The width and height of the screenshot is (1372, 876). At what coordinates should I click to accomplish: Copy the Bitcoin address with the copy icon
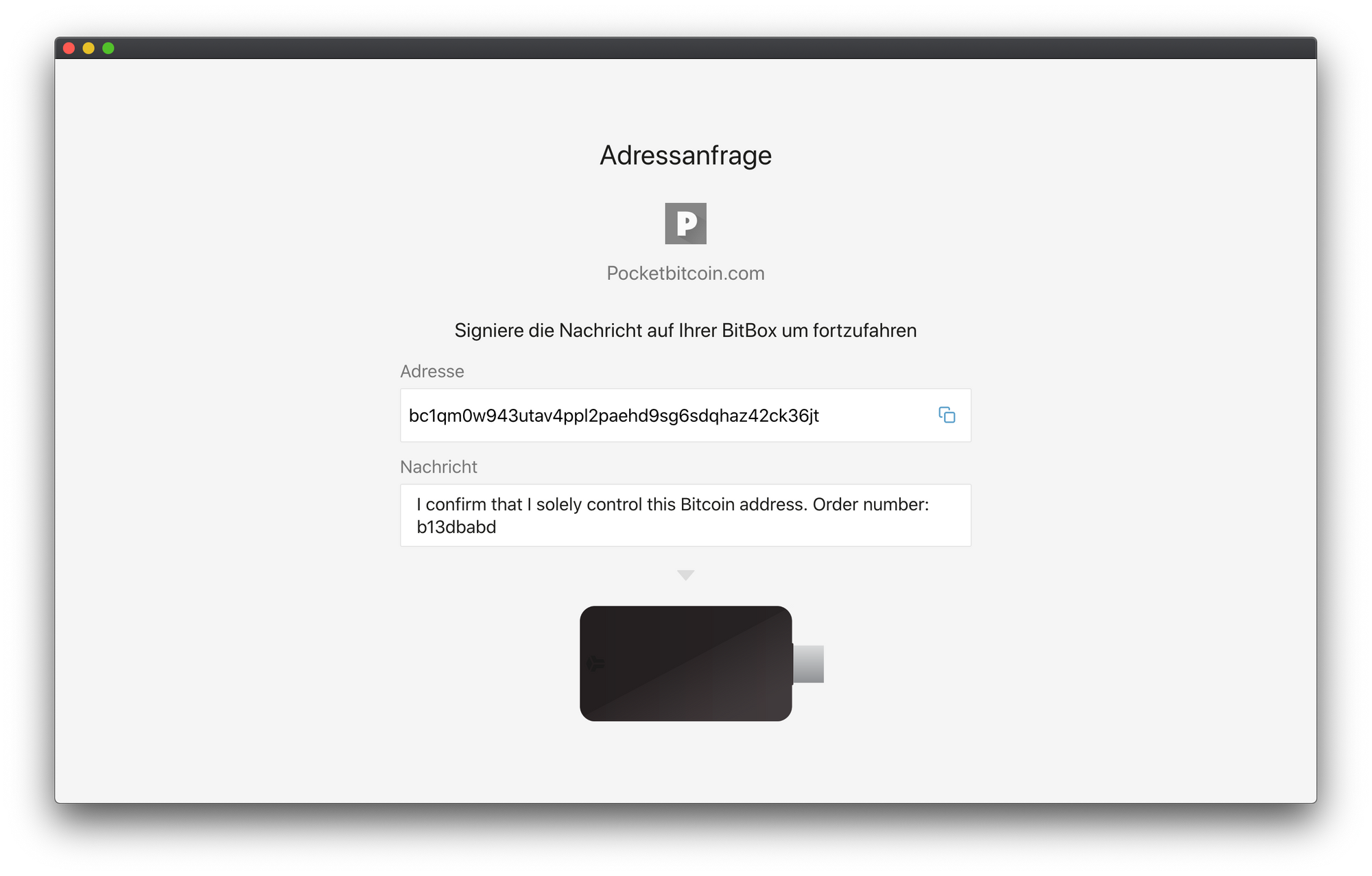pyautogui.click(x=947, y=415)
